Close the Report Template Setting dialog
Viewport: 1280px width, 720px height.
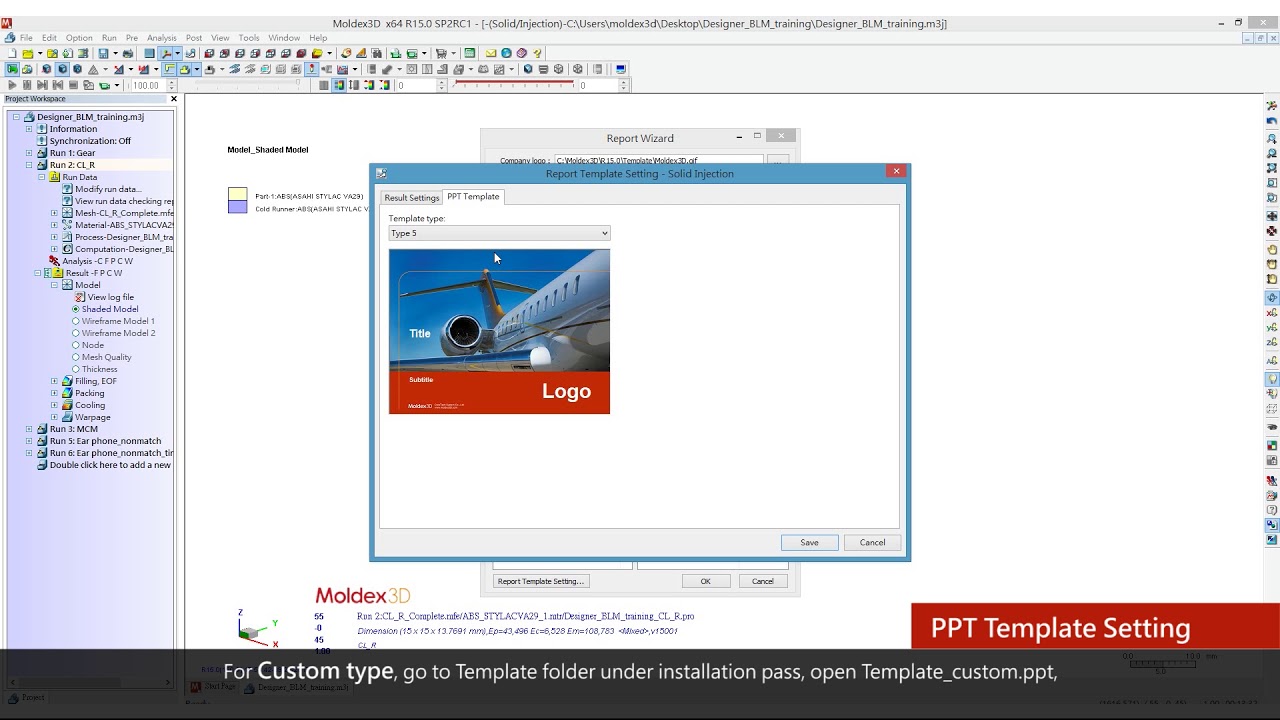point(896,171)
